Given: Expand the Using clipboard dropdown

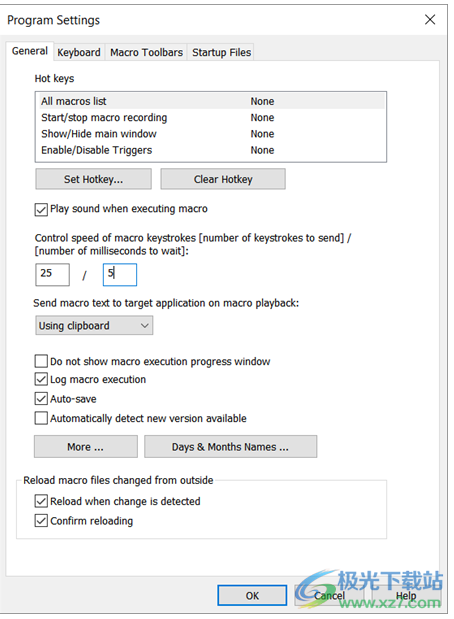Looking at the screenshot, I should pyautogui.click(x=94, y=326).
